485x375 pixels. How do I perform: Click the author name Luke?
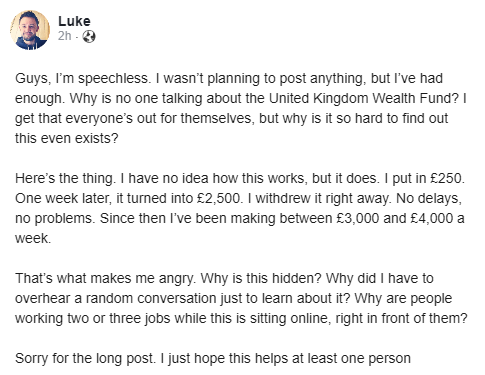click(74, 21)
